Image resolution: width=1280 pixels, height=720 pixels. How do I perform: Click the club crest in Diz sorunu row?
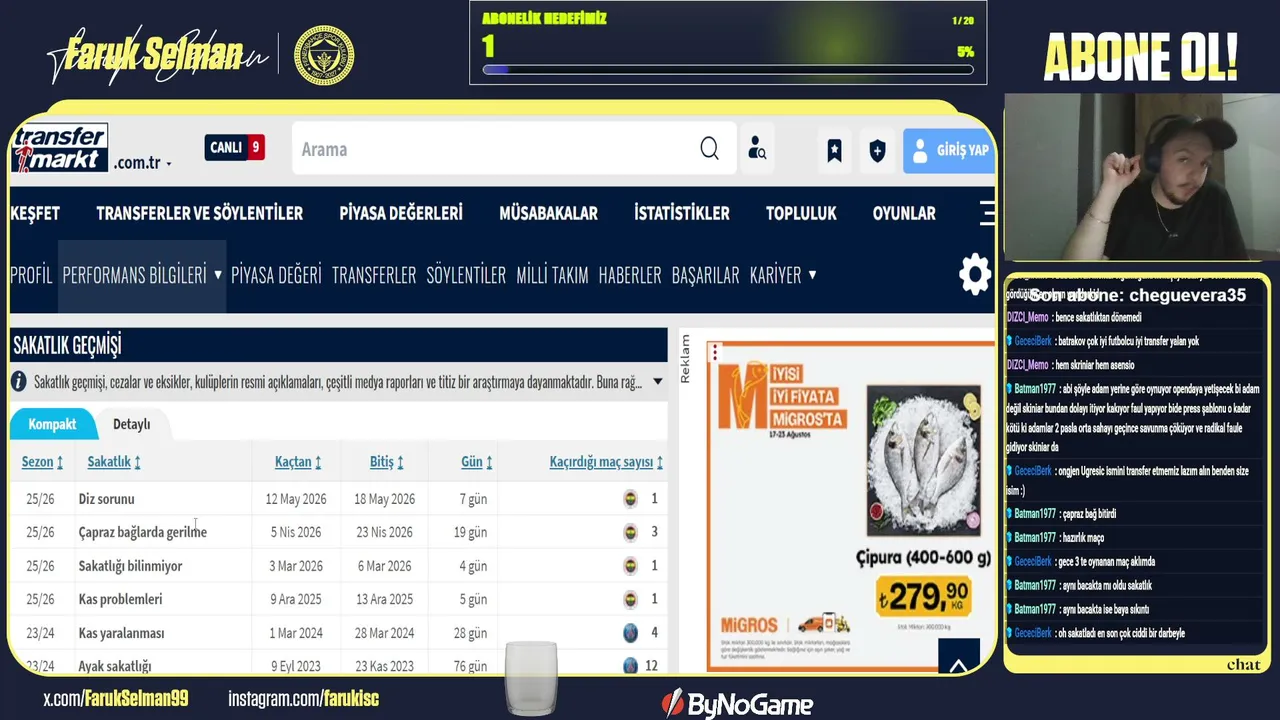pyautogui.click(x=630, y=498)
